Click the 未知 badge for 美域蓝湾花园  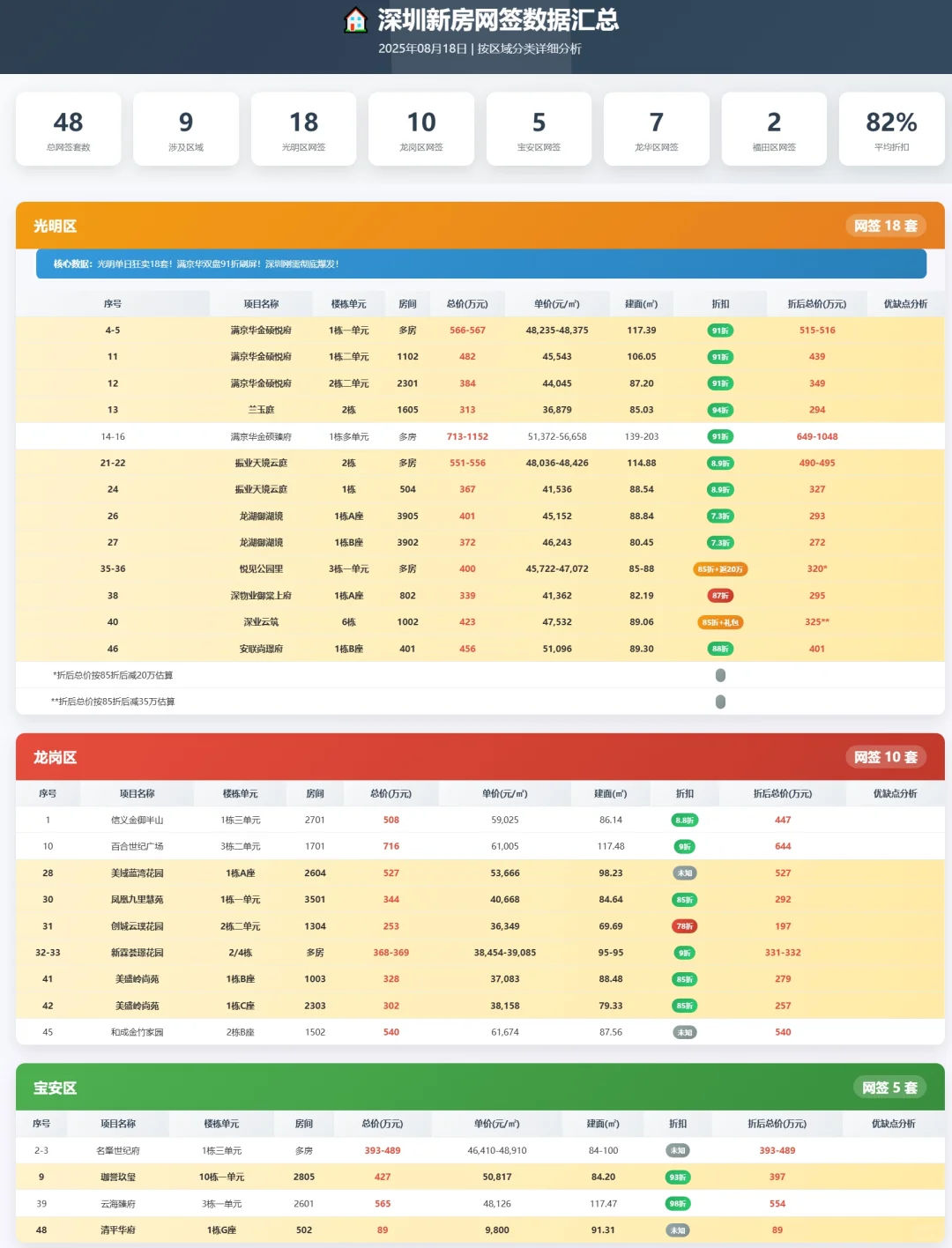click(x=685, y=873)
